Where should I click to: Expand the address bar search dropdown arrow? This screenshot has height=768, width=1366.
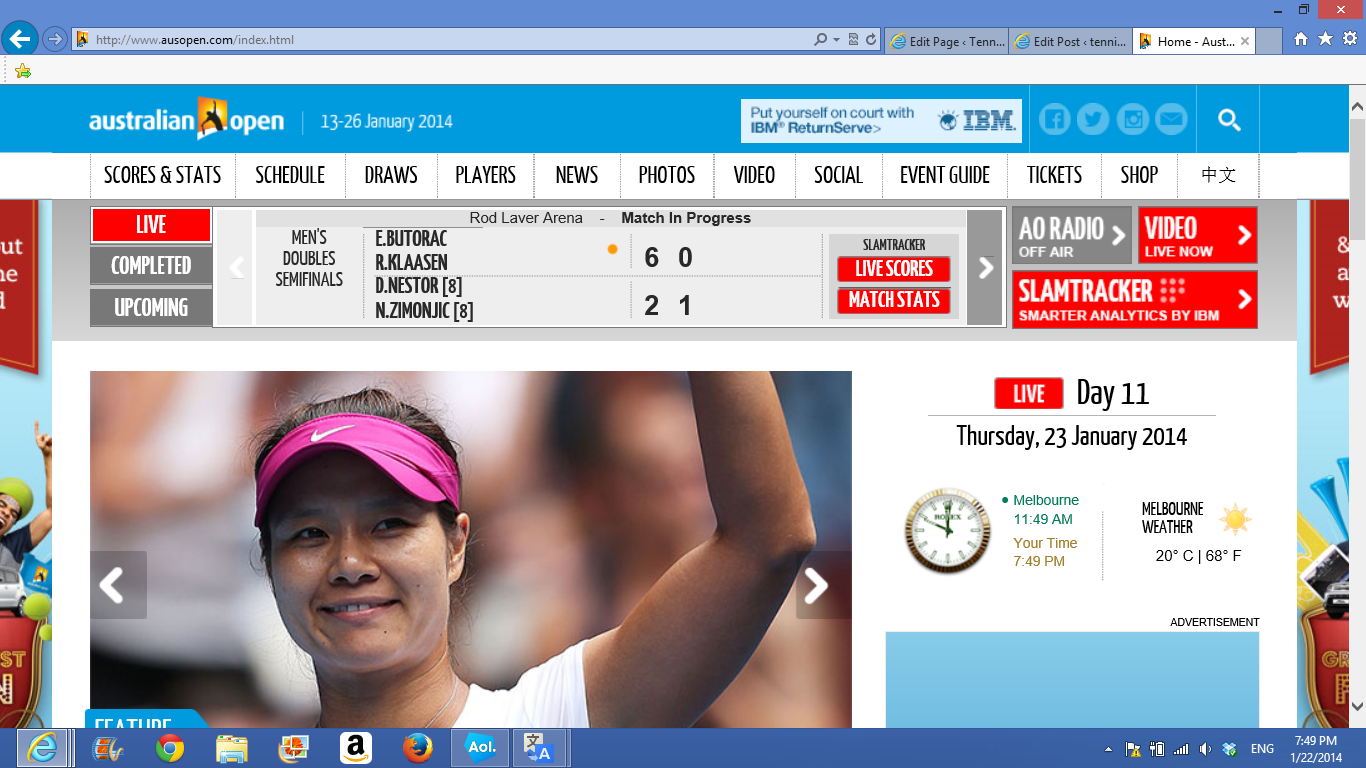836,40
